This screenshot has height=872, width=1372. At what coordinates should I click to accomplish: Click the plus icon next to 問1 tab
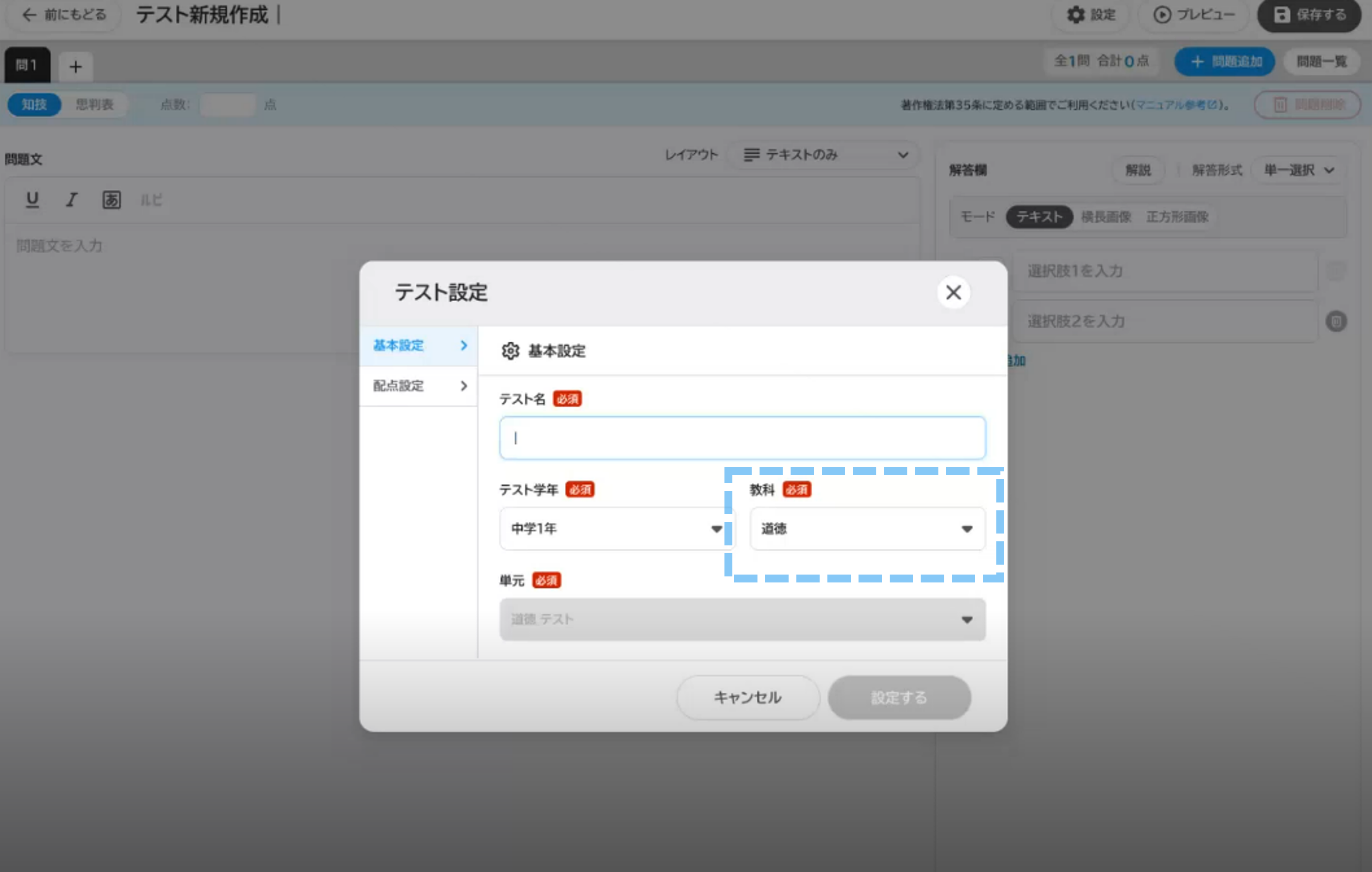click(75, 67)
